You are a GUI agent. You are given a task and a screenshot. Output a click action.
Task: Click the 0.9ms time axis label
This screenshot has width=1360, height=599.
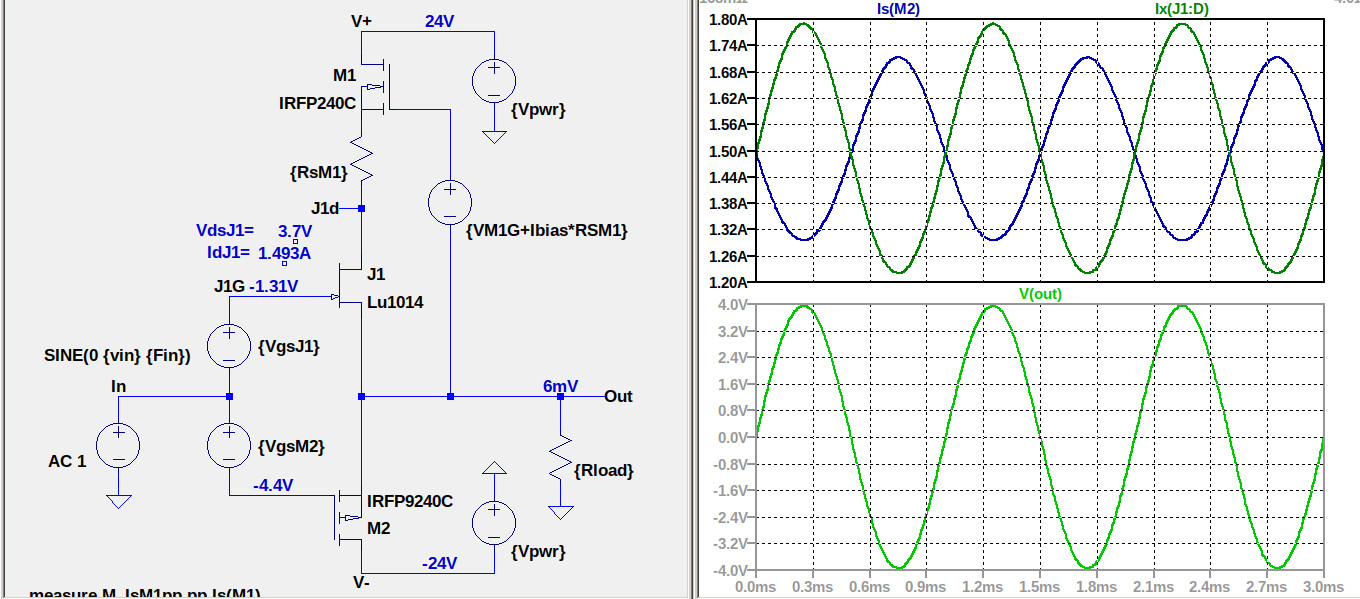(927, 586)
